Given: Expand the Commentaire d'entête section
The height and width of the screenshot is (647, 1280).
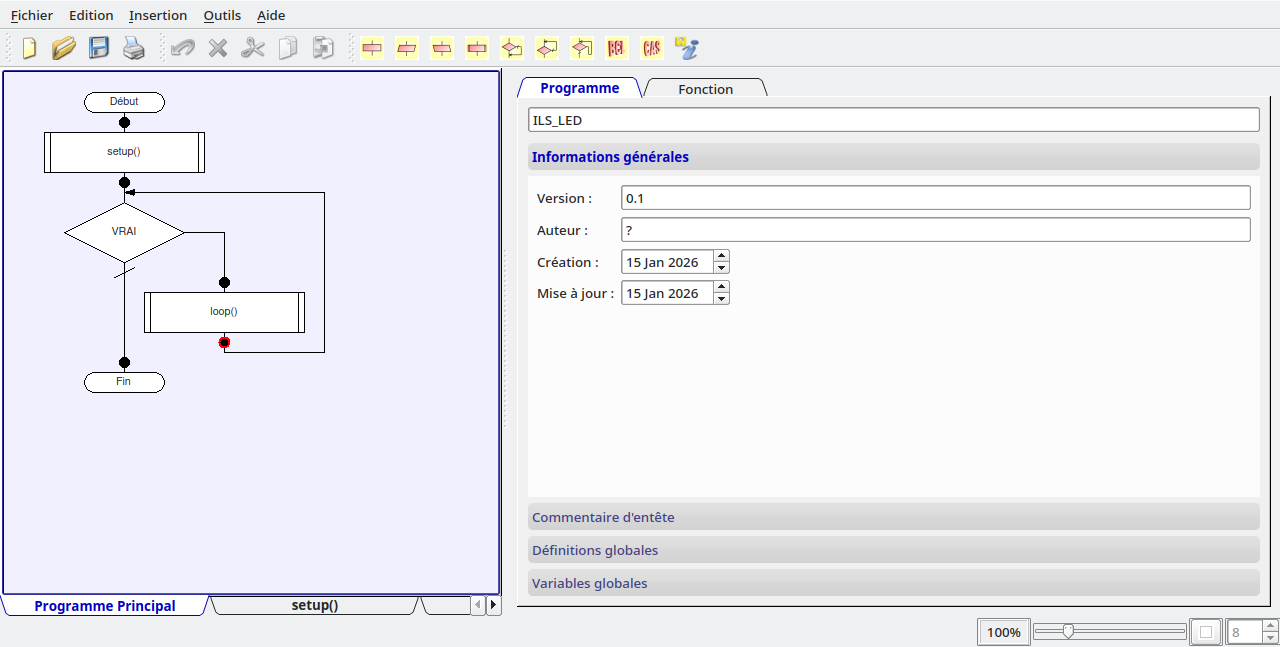Looking at the screenshot, I should [x=893, y=517].
